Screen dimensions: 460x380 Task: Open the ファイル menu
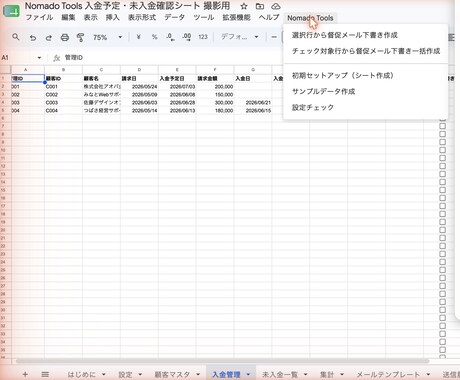coord(39,18)
